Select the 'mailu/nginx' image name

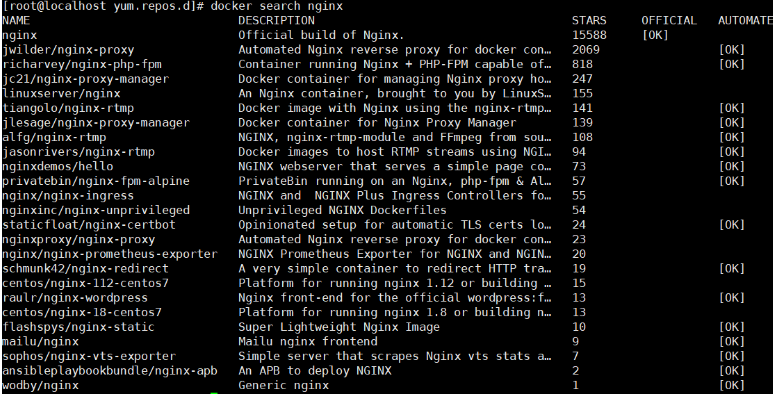[40, 341]
